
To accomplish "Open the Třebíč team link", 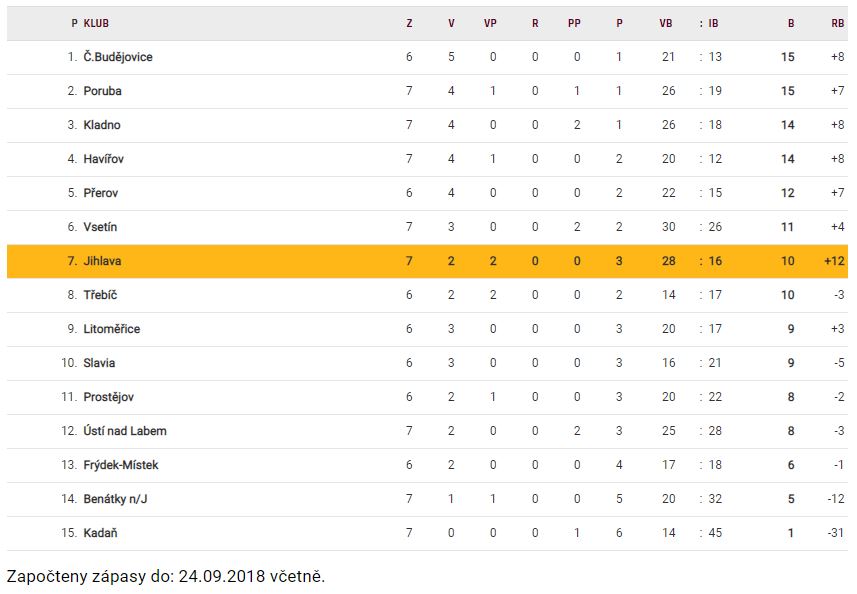I will click(x=101, y=295).
